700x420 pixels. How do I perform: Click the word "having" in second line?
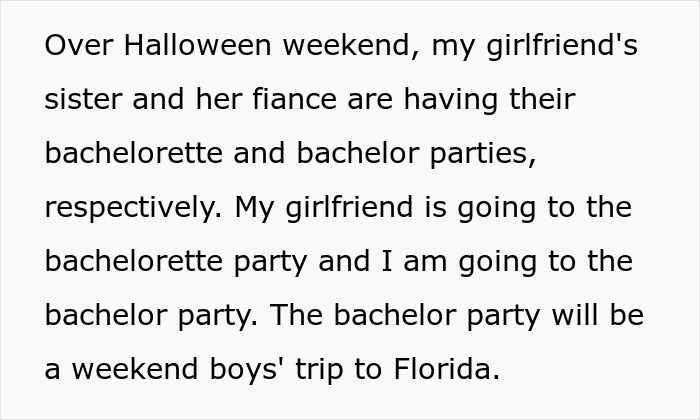coord(448,100)
